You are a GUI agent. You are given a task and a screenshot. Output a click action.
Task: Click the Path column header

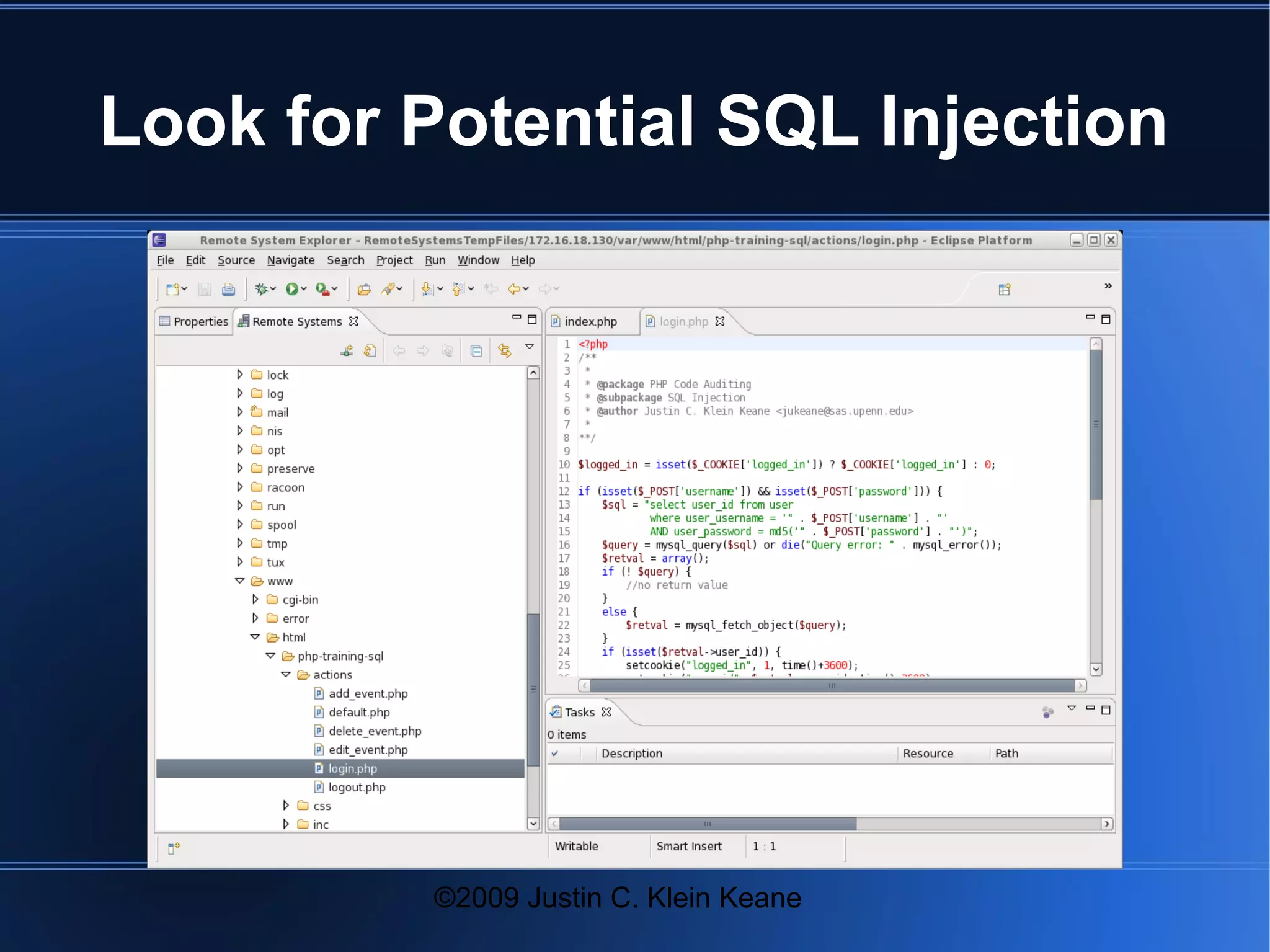(1051, 754)
